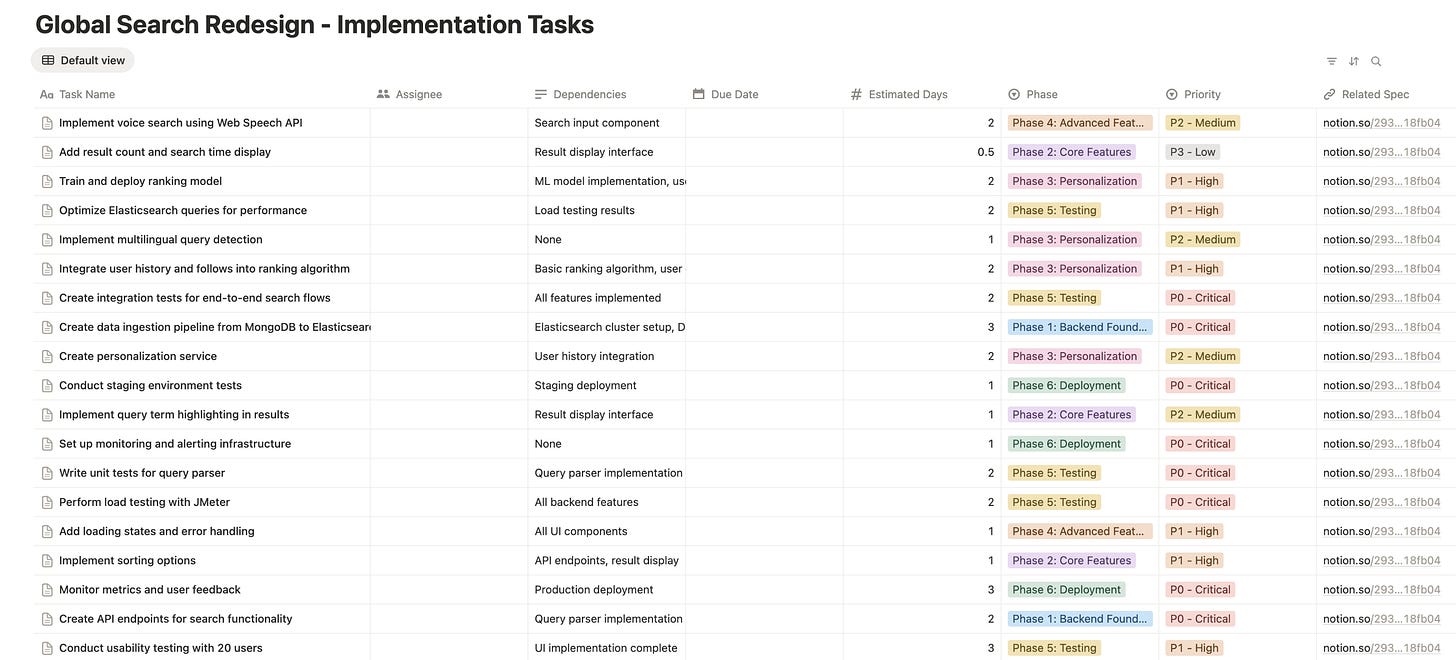This screenshot has height=660, width=1456.
Task: Click the # icon in Estimated Days header
Action: (x=854, y=93)
